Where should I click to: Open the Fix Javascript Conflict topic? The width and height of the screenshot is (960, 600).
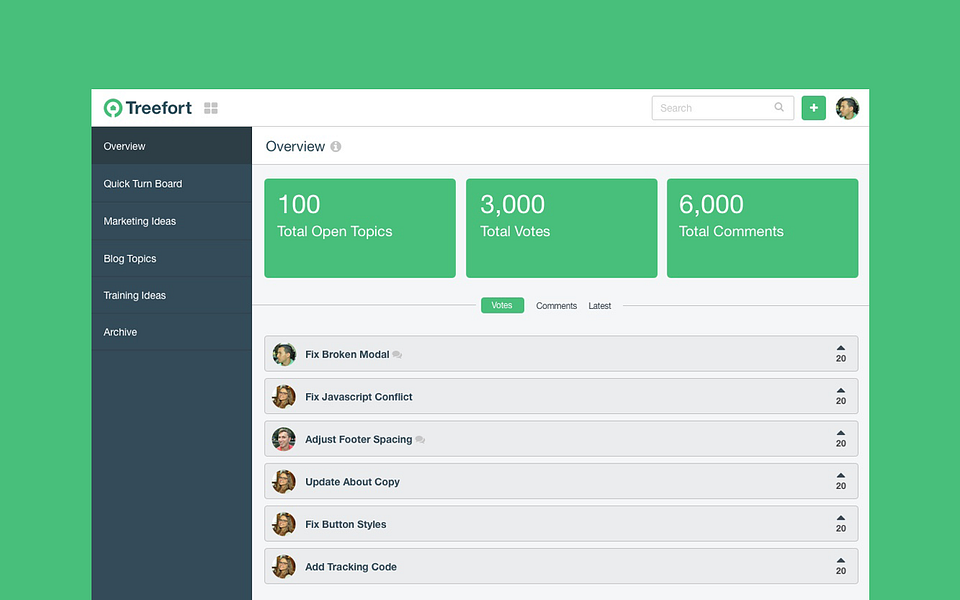pyautogui.click(x=561, y=396)
